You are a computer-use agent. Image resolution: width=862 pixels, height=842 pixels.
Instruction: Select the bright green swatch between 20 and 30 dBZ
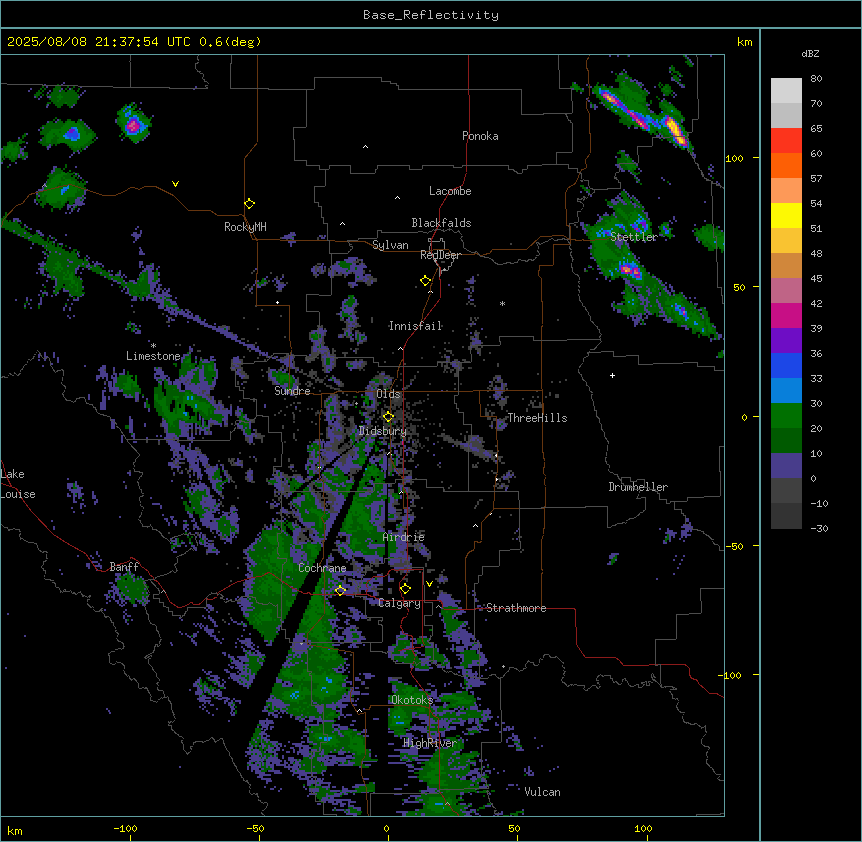pos(786,416)
